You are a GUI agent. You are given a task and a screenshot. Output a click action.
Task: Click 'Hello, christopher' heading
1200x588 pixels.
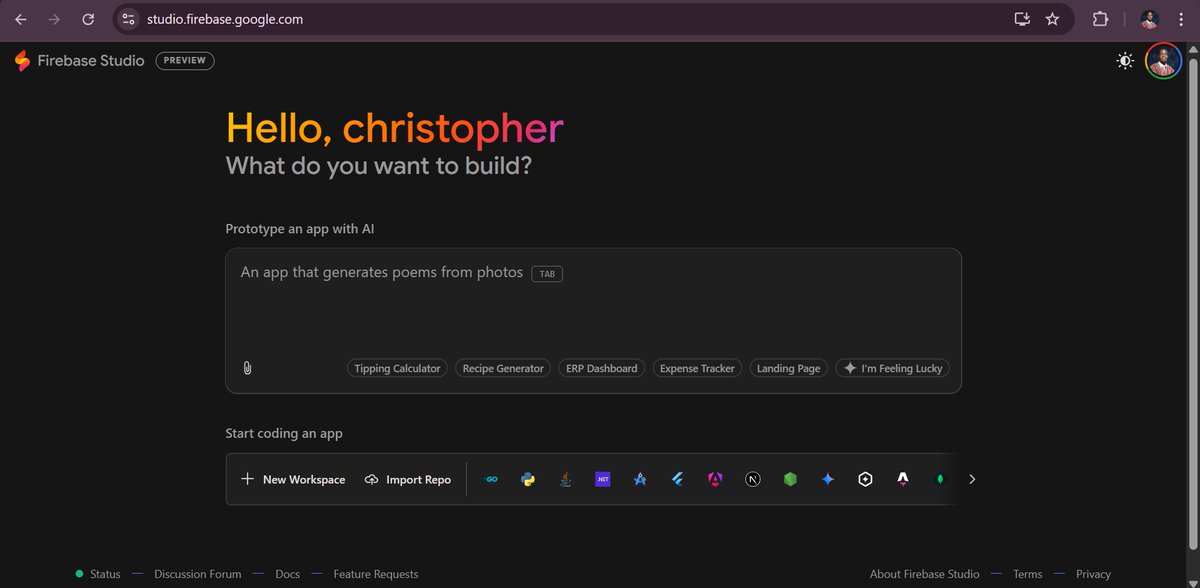point(394,128)
